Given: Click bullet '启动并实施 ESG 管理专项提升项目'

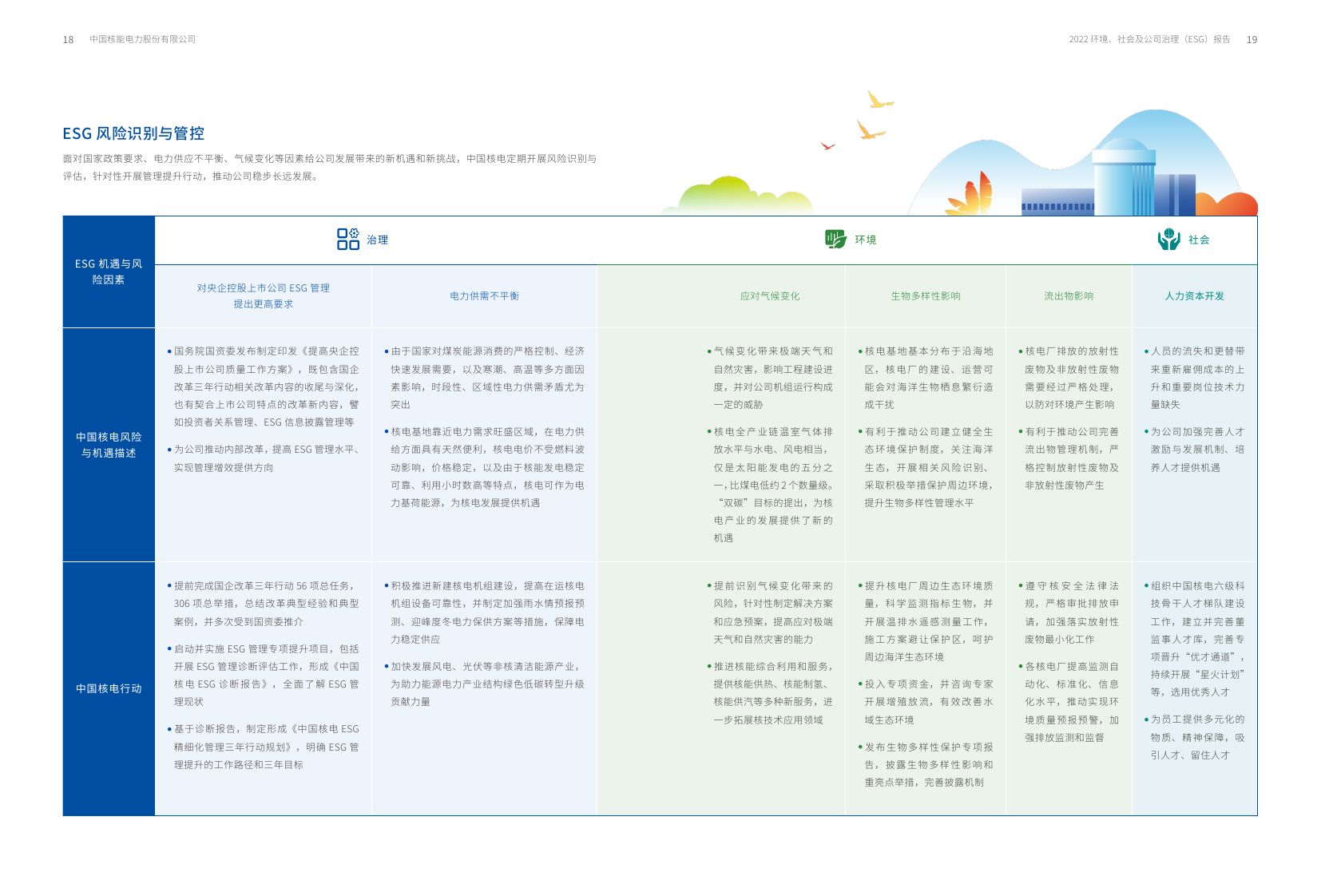Looking at the screenshot, I should click(264, 675).
